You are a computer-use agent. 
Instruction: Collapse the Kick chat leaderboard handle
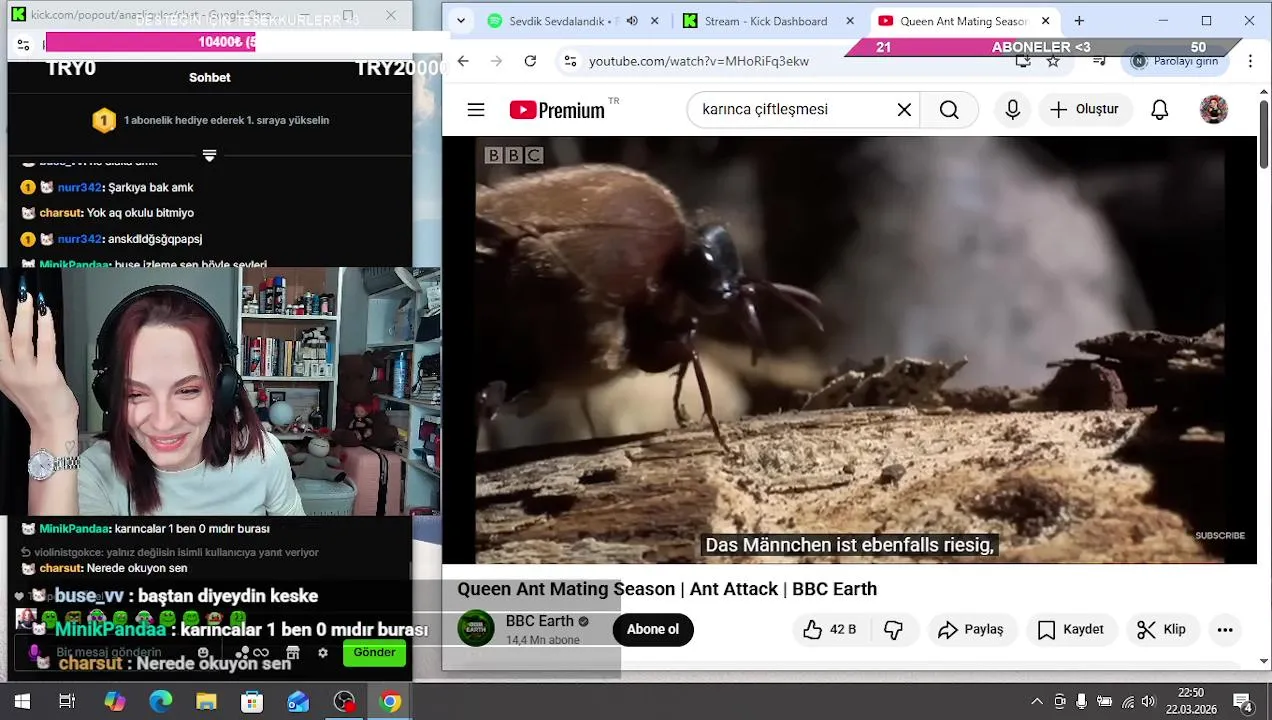(x=209, y=155)
